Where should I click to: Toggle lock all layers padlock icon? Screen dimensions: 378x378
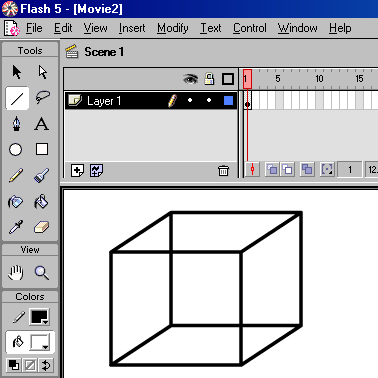[209, 79]
